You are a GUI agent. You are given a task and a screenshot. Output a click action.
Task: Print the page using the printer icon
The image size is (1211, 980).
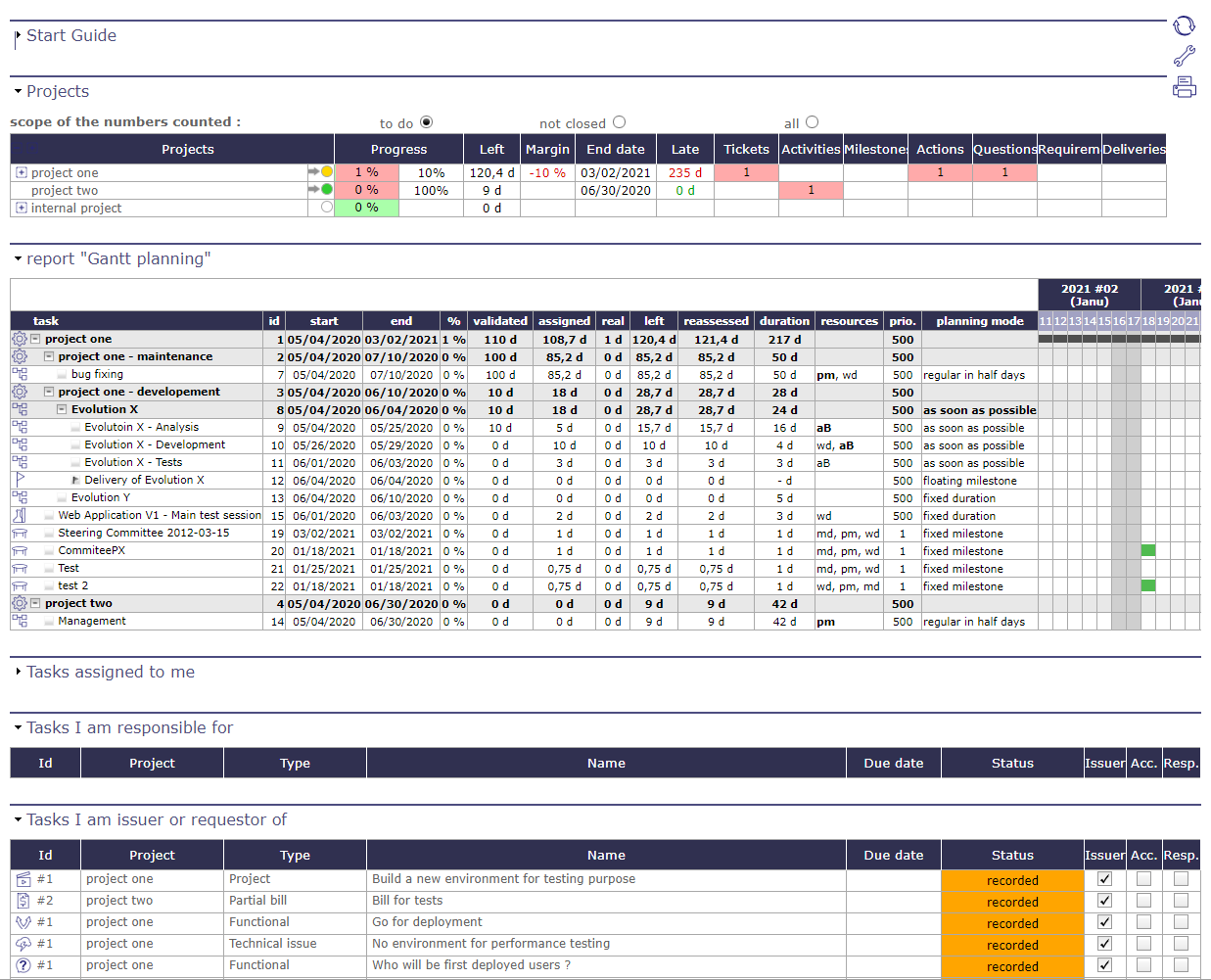[1184, 87]
